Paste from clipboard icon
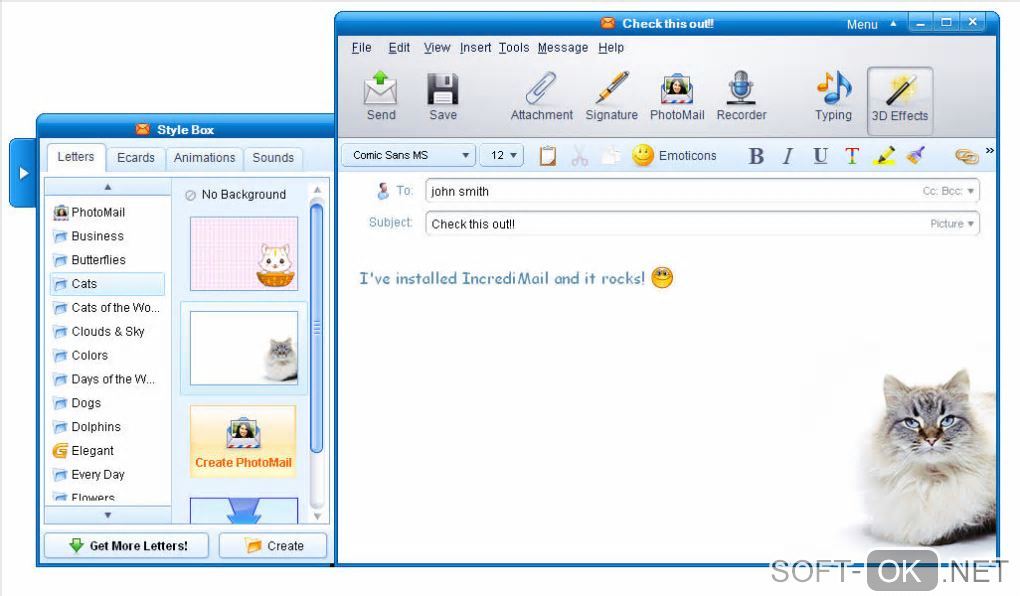This screenshot has width=1020, height=596. pos(548,156)
